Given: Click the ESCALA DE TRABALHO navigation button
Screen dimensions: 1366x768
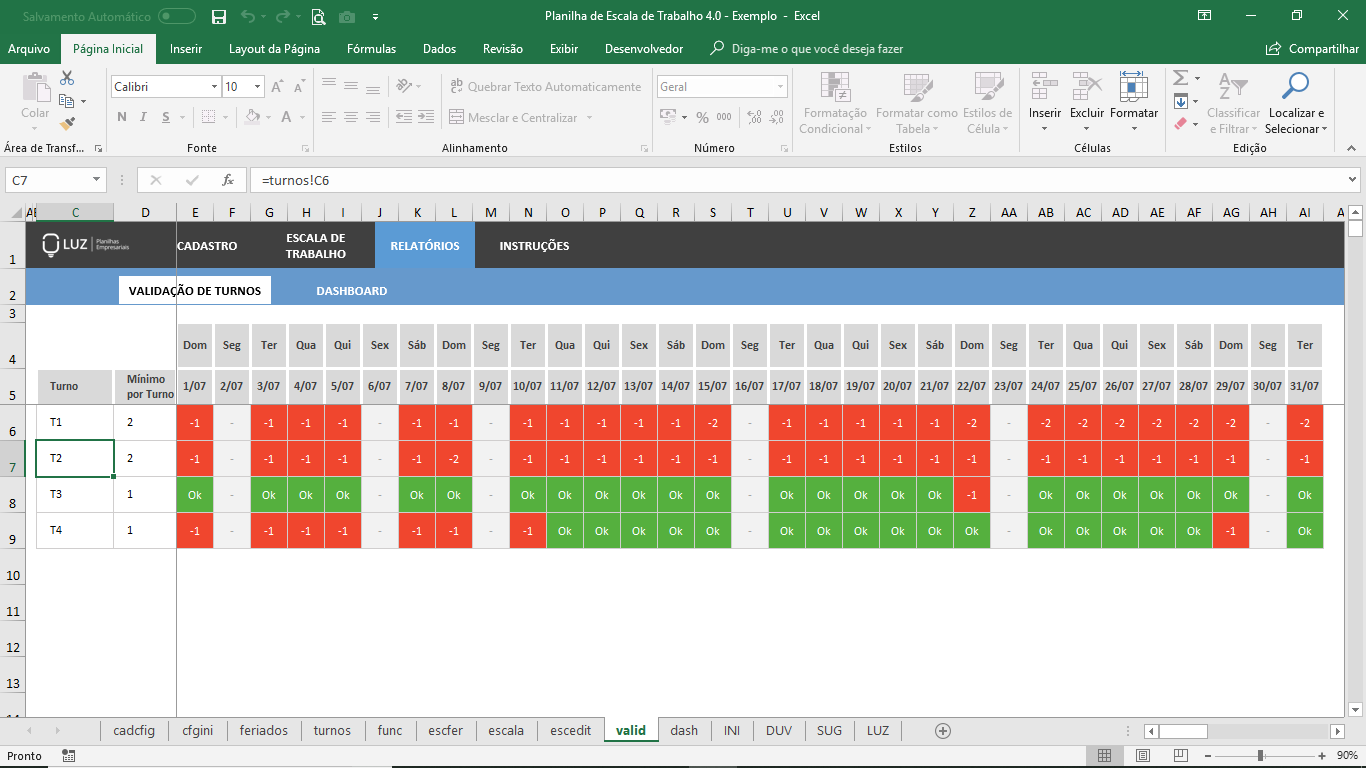Looking at the screenshot, I should 315,246.
